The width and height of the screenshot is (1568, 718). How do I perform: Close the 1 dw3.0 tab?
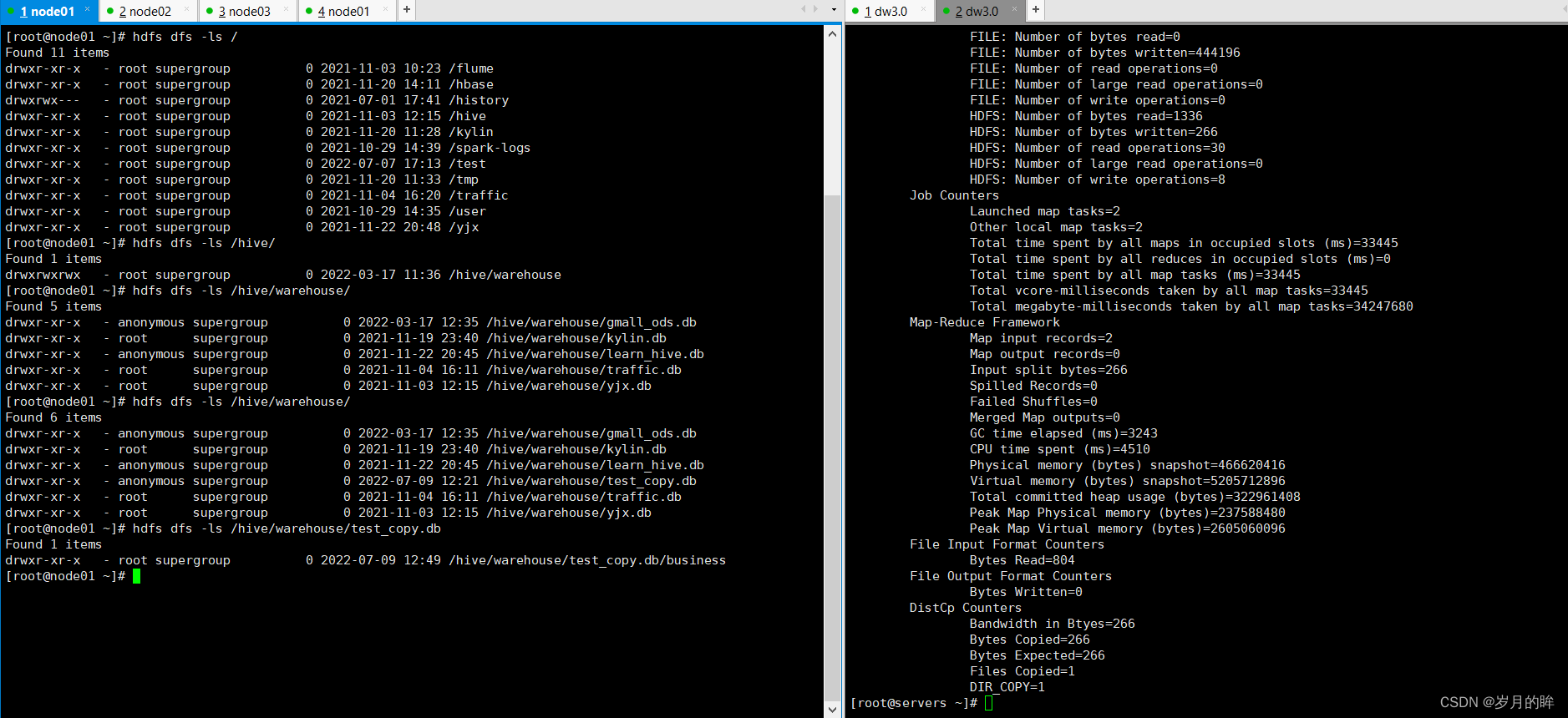pos(923,9)
